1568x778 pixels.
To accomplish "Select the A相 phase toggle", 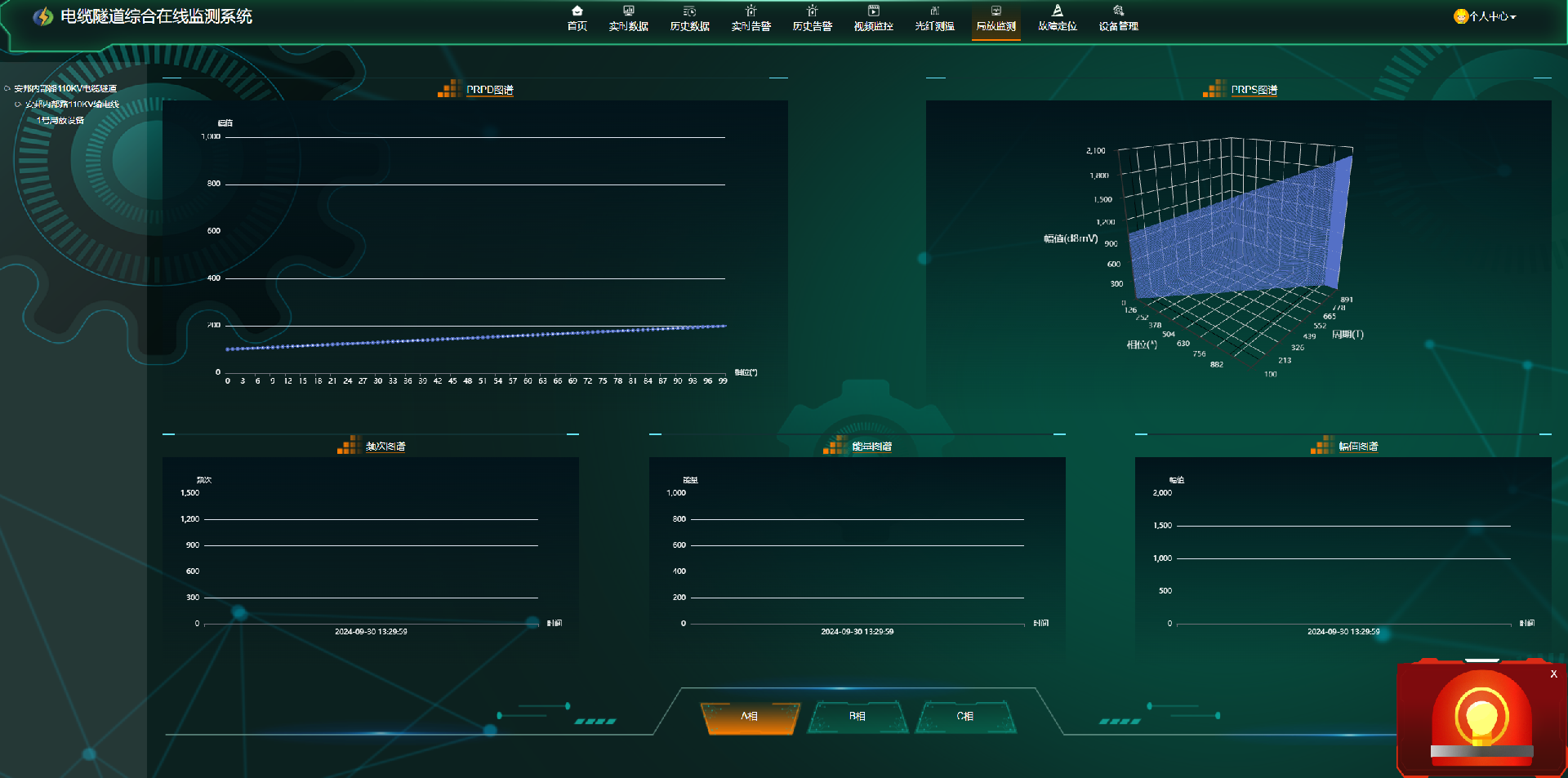I will 750,717.
